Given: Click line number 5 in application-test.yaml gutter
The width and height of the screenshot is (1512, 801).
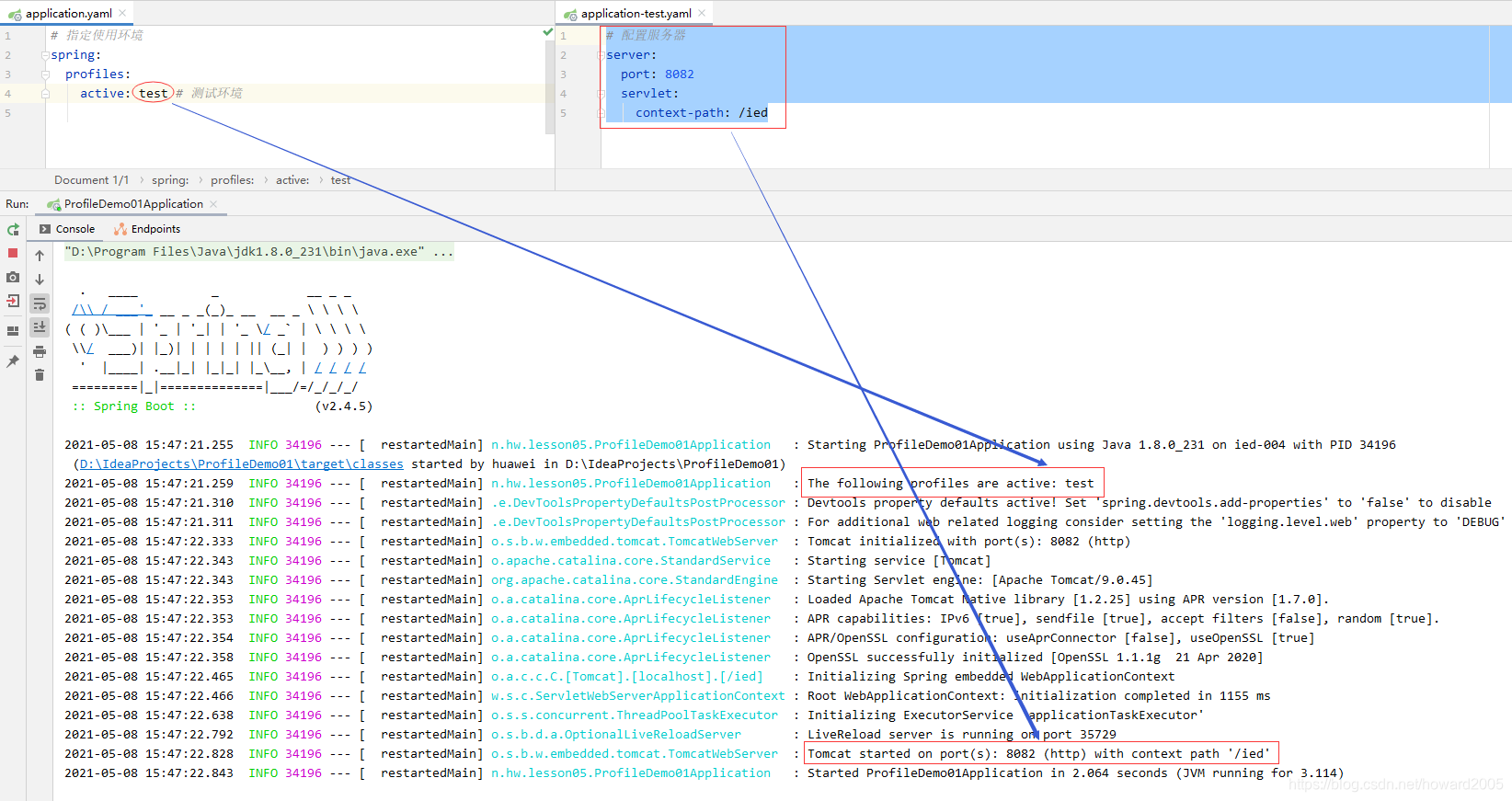Looking at the screenshot, I should coord(563,113).
